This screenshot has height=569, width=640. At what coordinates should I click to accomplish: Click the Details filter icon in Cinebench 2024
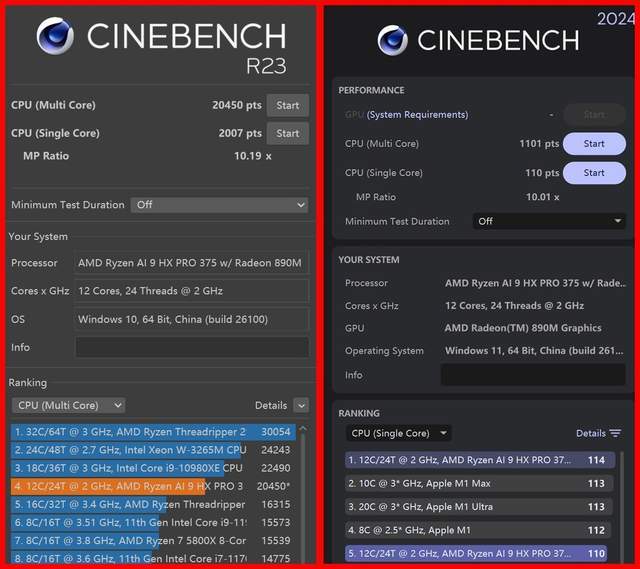(615, 433)
